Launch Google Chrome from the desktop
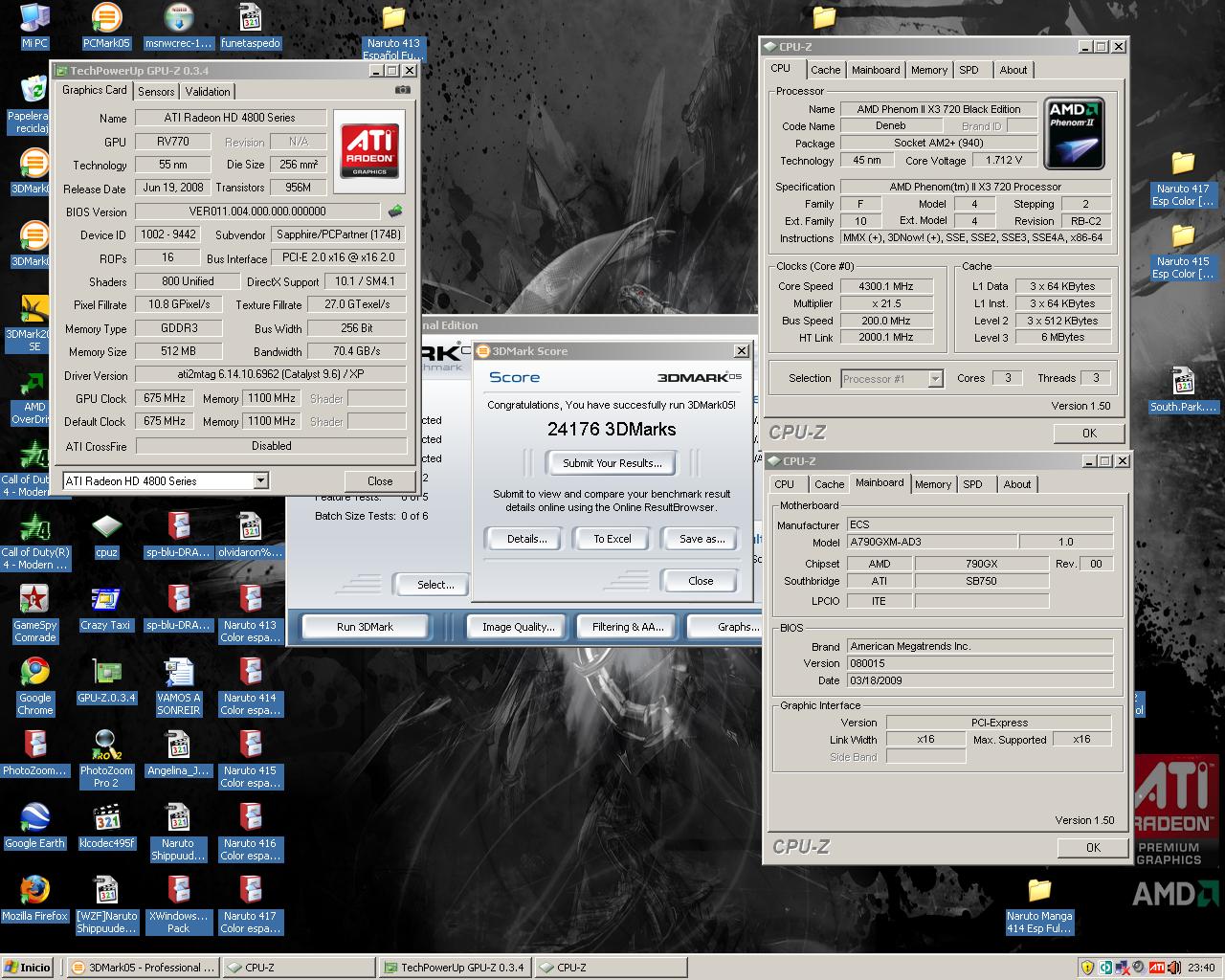This screenshot has height=980, width=1225. tap(34, 686)
